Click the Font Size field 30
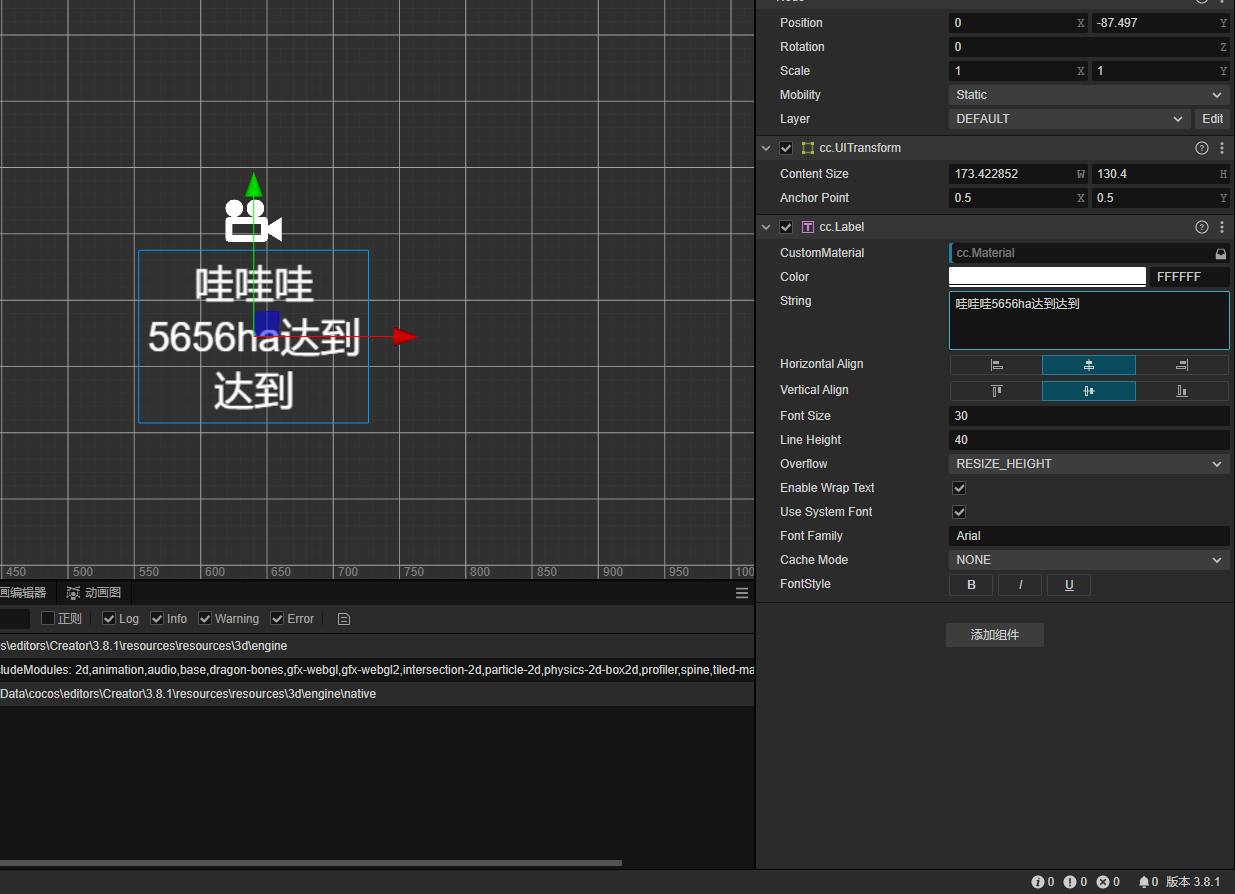 point(1089,416)
